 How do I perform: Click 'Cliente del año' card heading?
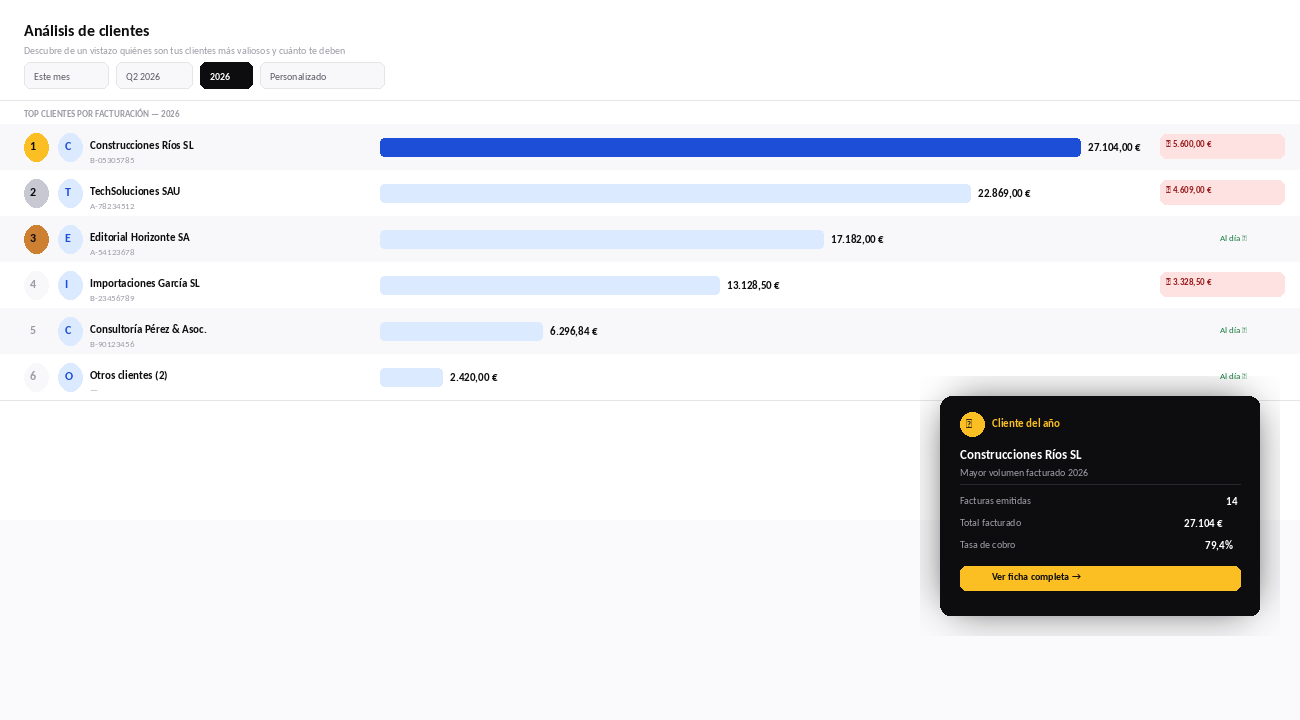(x=1025, y=424)
